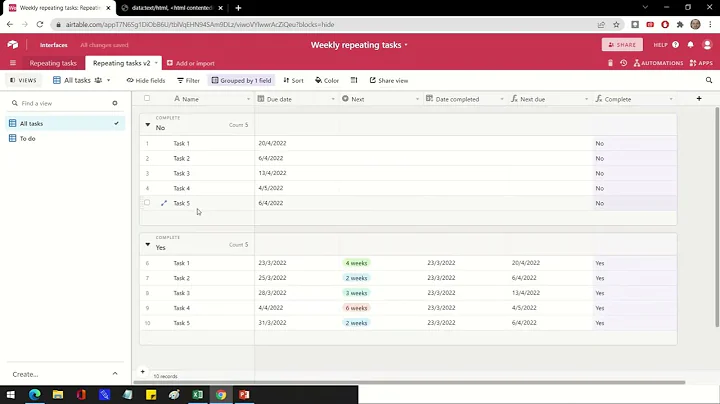Switch to Repeating tasks table tab
The image size is (720, 404).
53,63
